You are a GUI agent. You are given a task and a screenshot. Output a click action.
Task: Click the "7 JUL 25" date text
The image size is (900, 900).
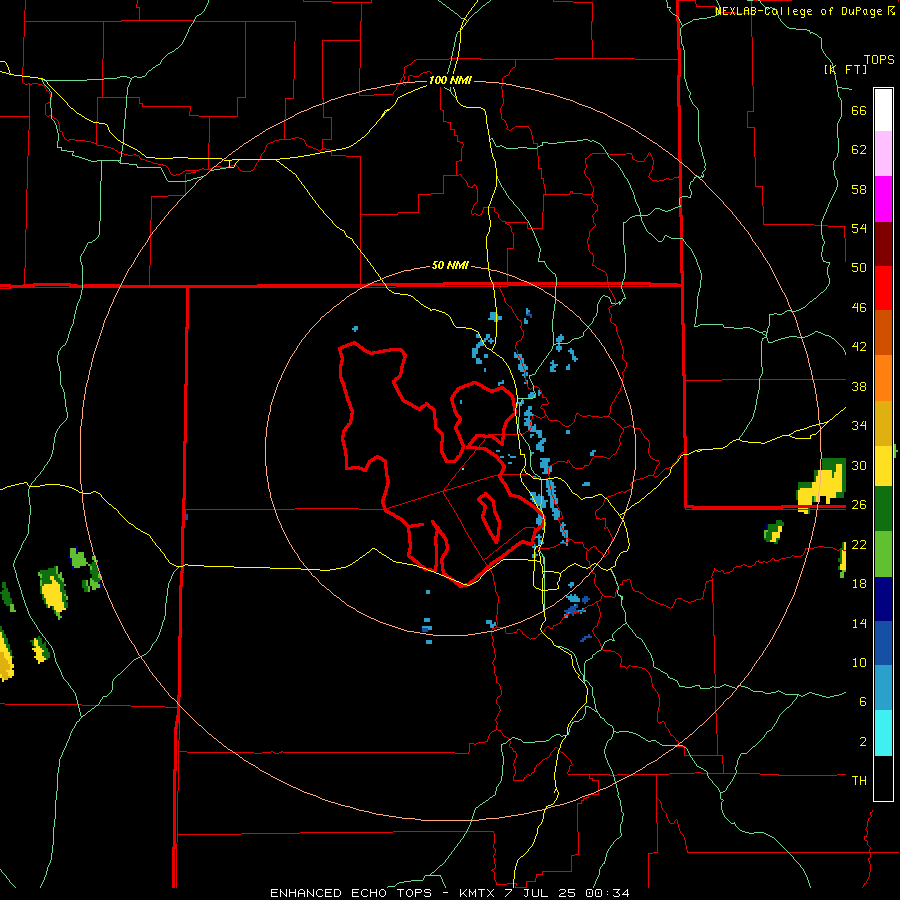coord(542,893)
